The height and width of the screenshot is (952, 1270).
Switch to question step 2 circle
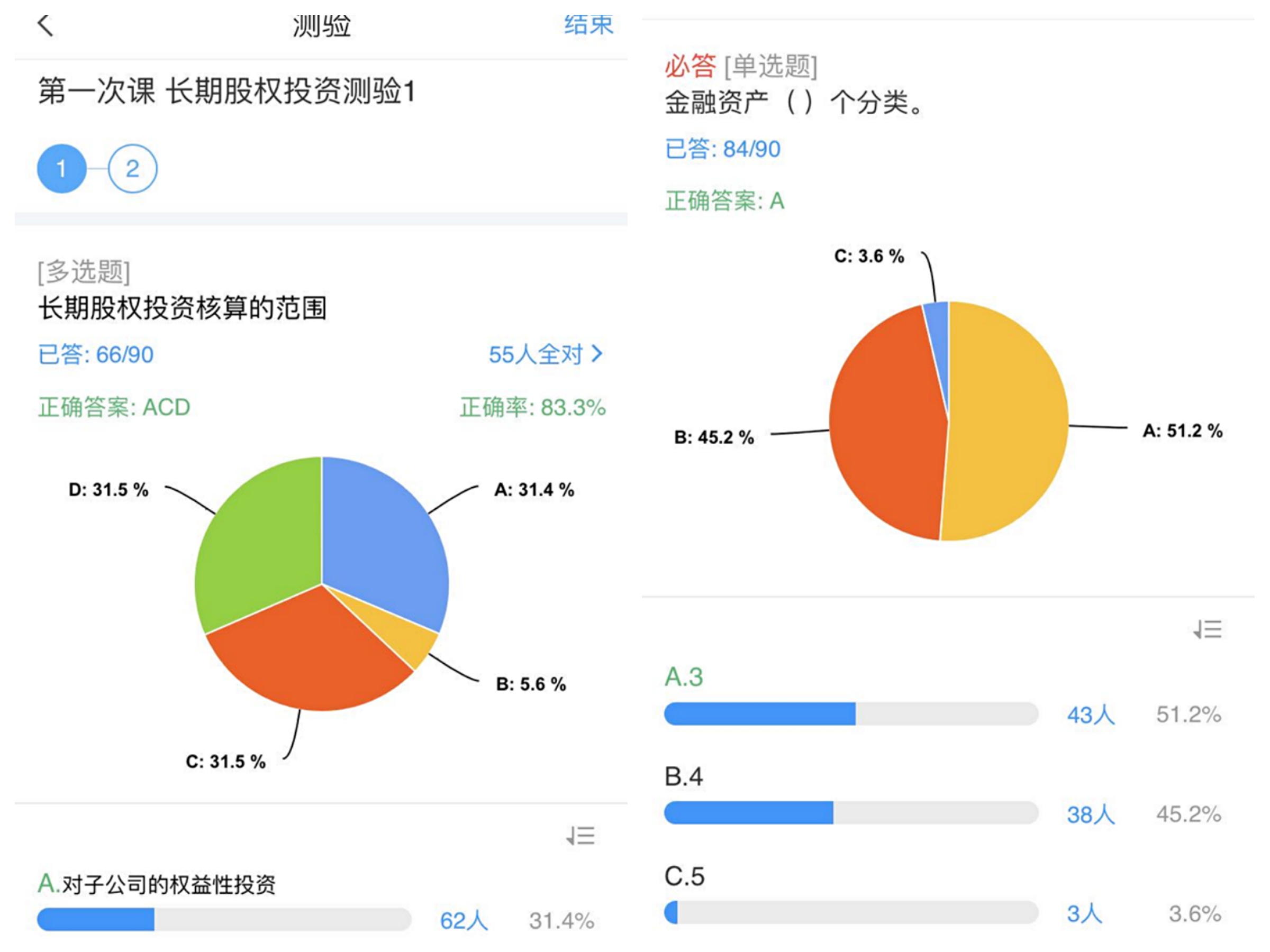click(x=133, y=168)
